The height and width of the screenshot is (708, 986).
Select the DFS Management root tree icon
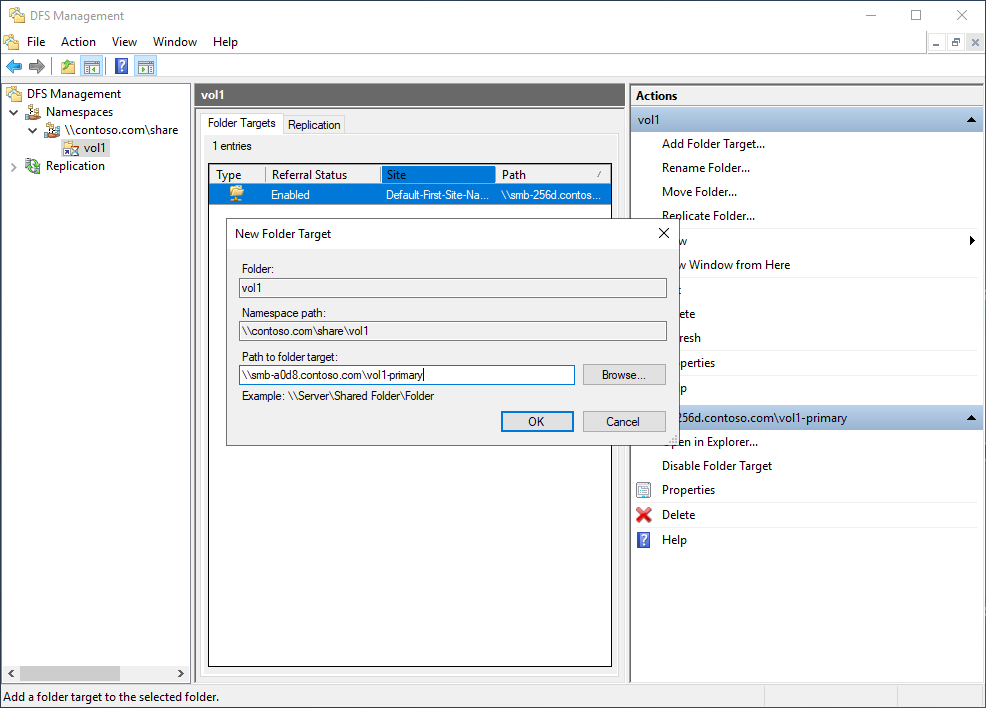click(x=14, y=94)
